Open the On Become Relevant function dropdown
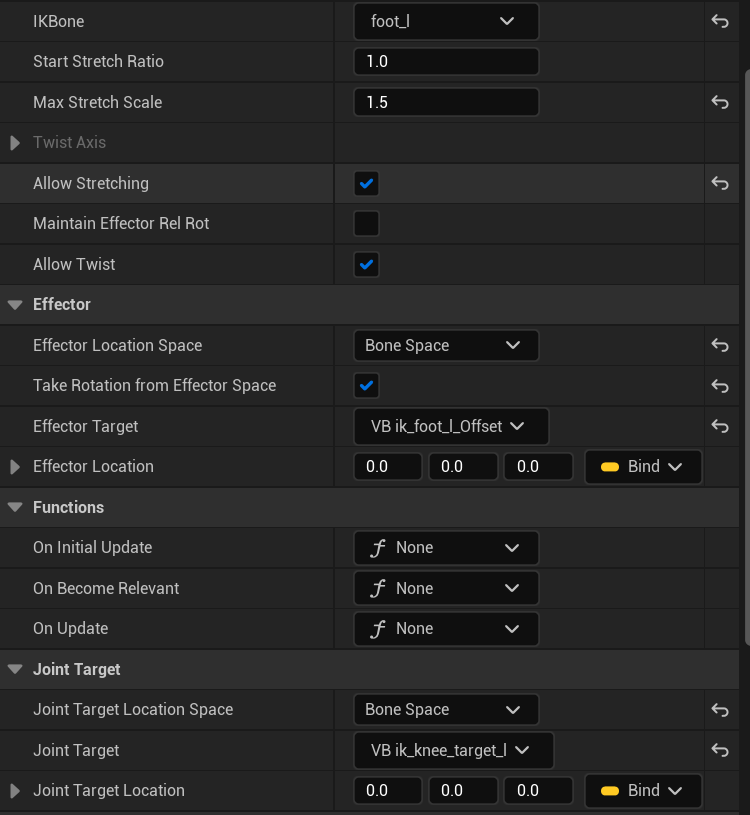This screenshot has height=815, width=750. coord(446,588)
